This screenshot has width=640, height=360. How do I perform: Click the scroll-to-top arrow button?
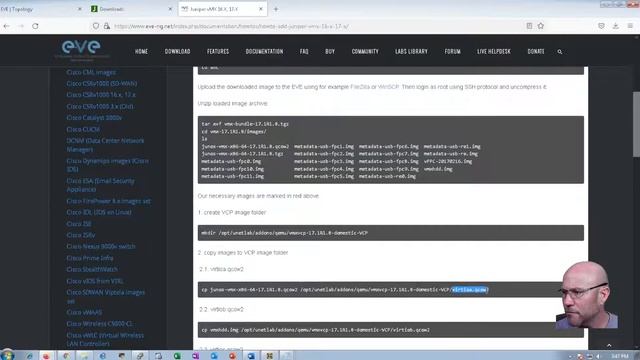tap(609, 345)
